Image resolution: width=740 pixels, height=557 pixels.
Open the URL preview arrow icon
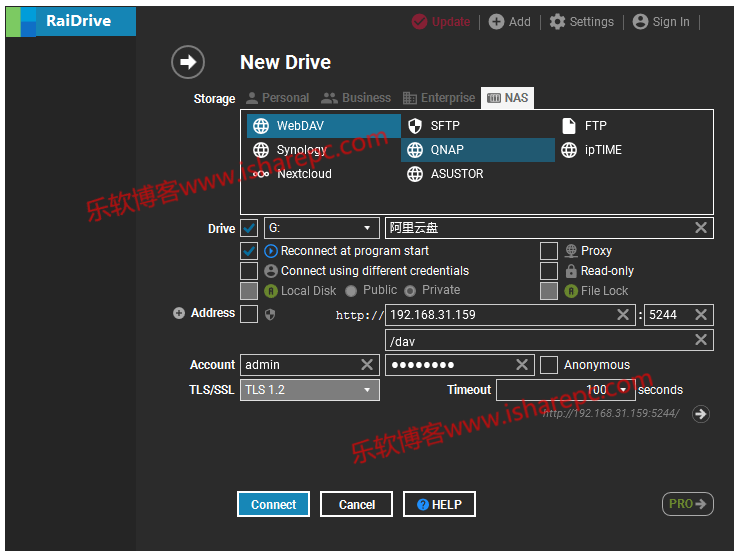(701, 414)
